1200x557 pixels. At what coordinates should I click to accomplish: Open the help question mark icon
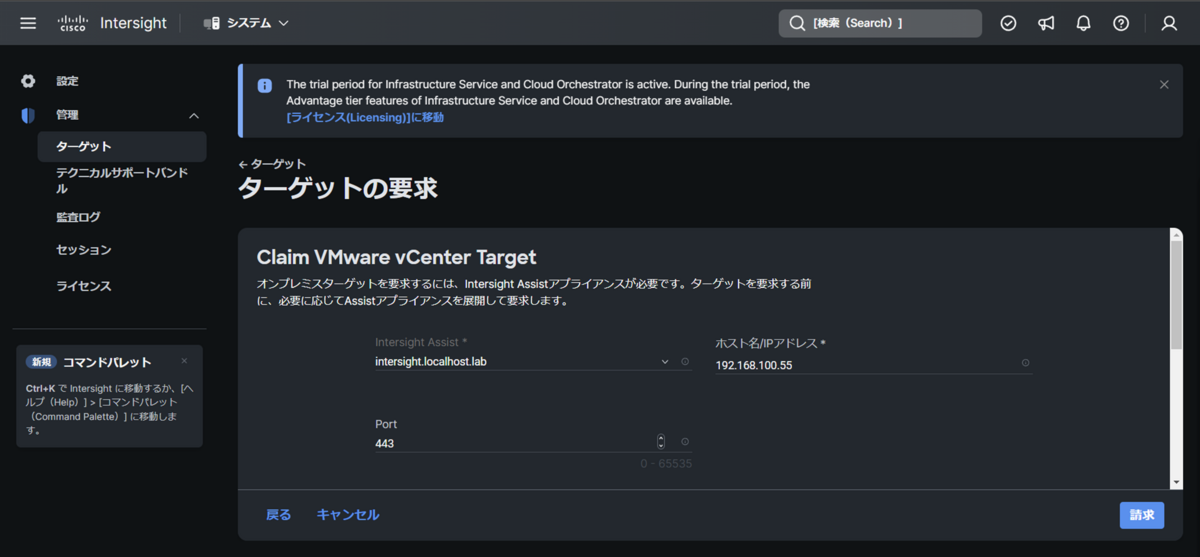pyautogui.click(x=1121, y=23)
